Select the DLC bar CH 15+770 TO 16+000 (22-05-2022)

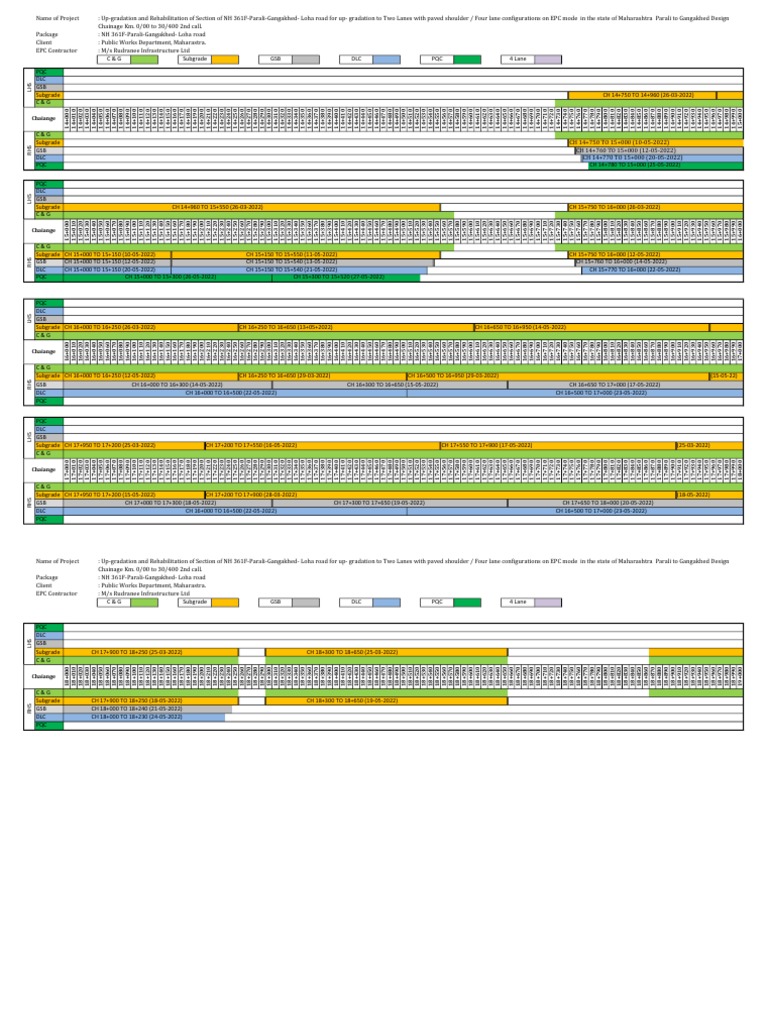click(x=662, y=270)
